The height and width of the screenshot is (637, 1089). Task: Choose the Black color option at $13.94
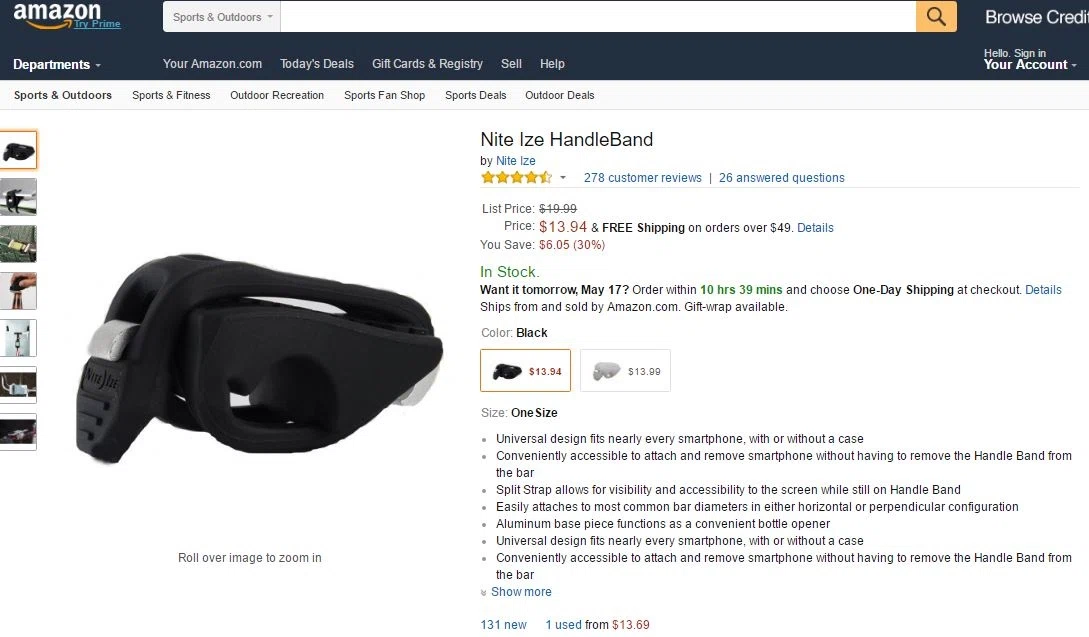tap(526, 371)
